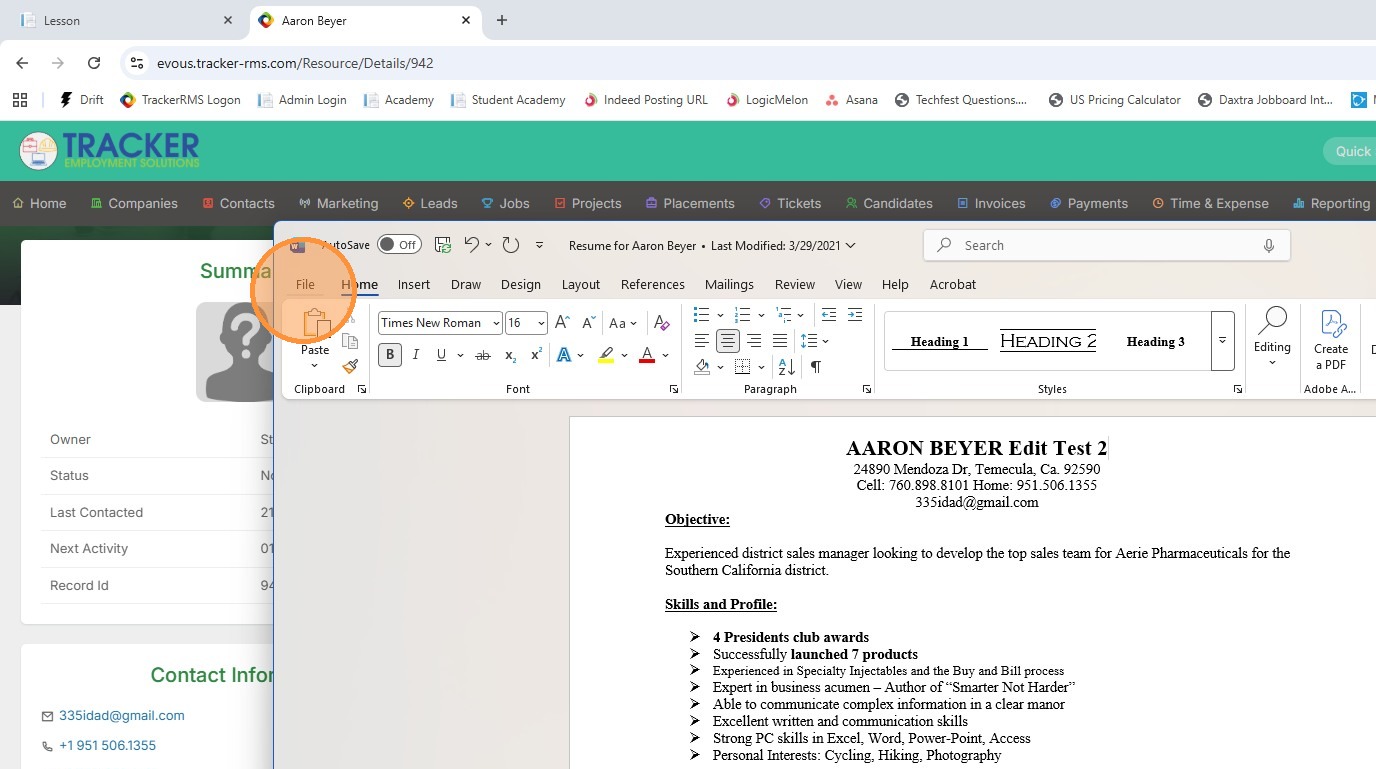The image size is (1376, 769).
Task: Open the Chrome apps grid icon
Action: [x=19, y=100]
